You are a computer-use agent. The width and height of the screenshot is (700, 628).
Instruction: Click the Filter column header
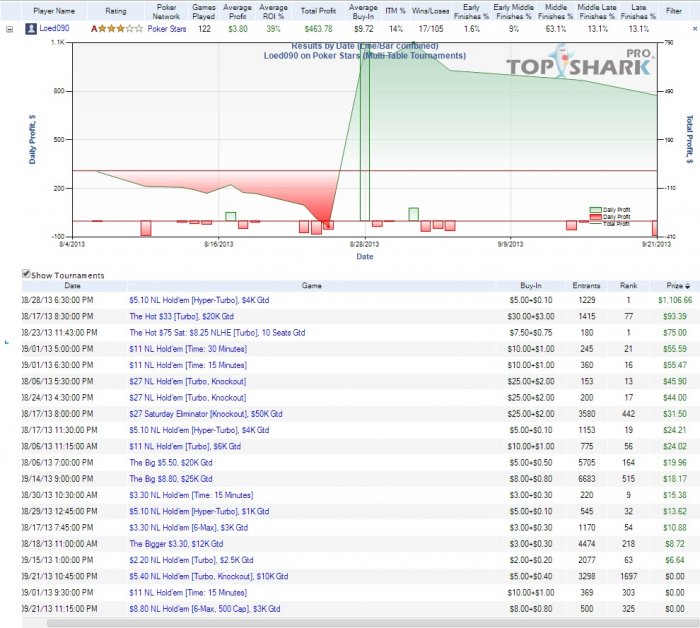click(x=674, y=11)
